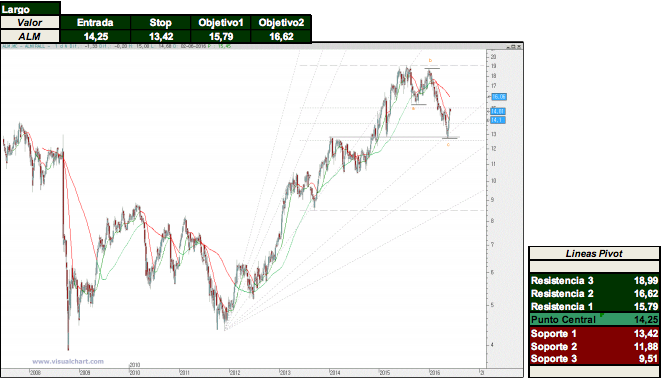Click the Stop value 13,42
661x378 pixels.
pos(161,37)
